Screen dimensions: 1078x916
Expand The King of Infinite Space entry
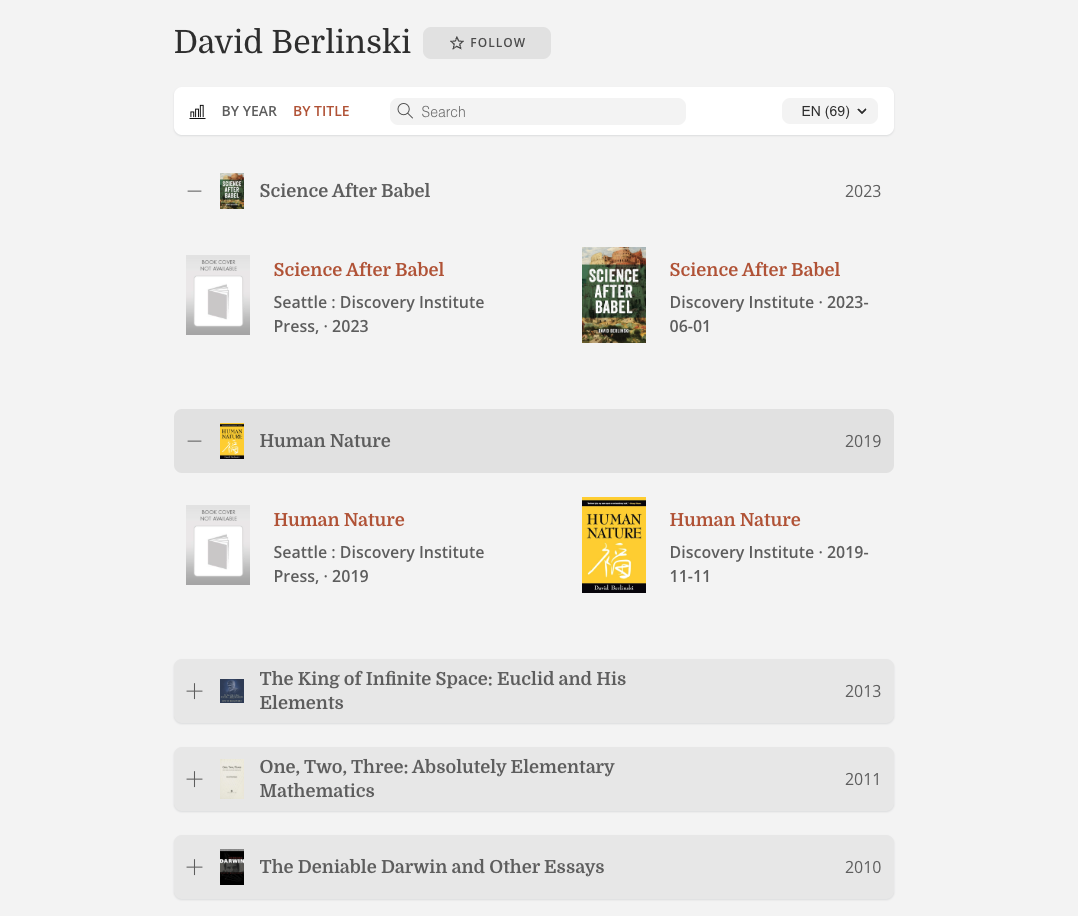coord(194,690)
